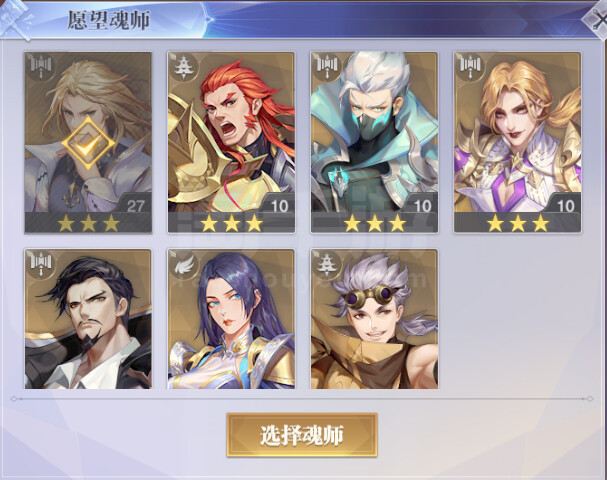Click class icon on goggles character card
Screen dimensions: 607x480
(x=326, y=263)
